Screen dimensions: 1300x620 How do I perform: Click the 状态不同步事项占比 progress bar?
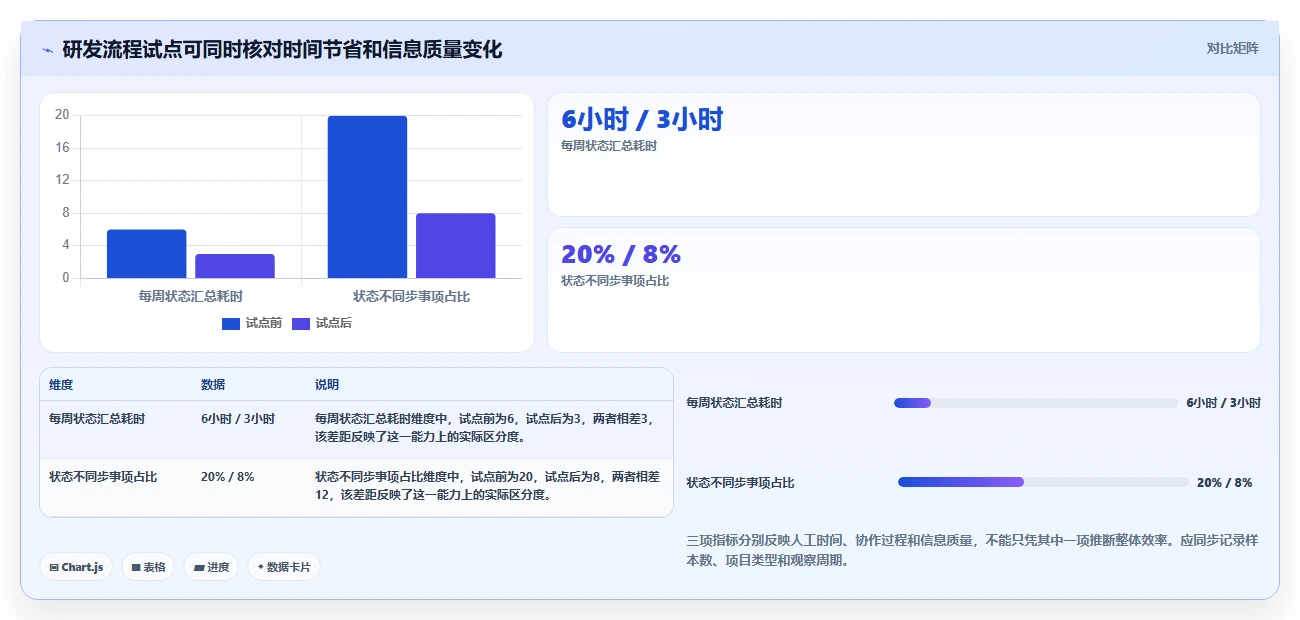pos(1043,482)
